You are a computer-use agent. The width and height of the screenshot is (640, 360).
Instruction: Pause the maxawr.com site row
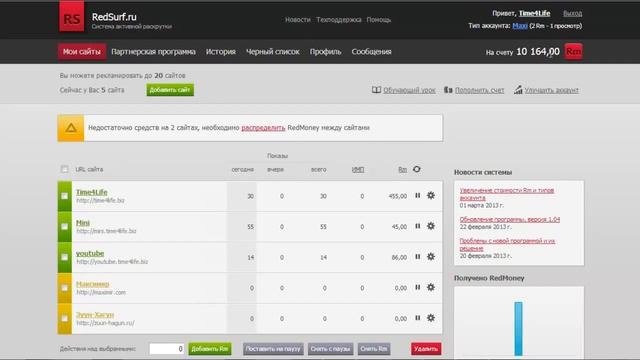[x=418, y=287]
